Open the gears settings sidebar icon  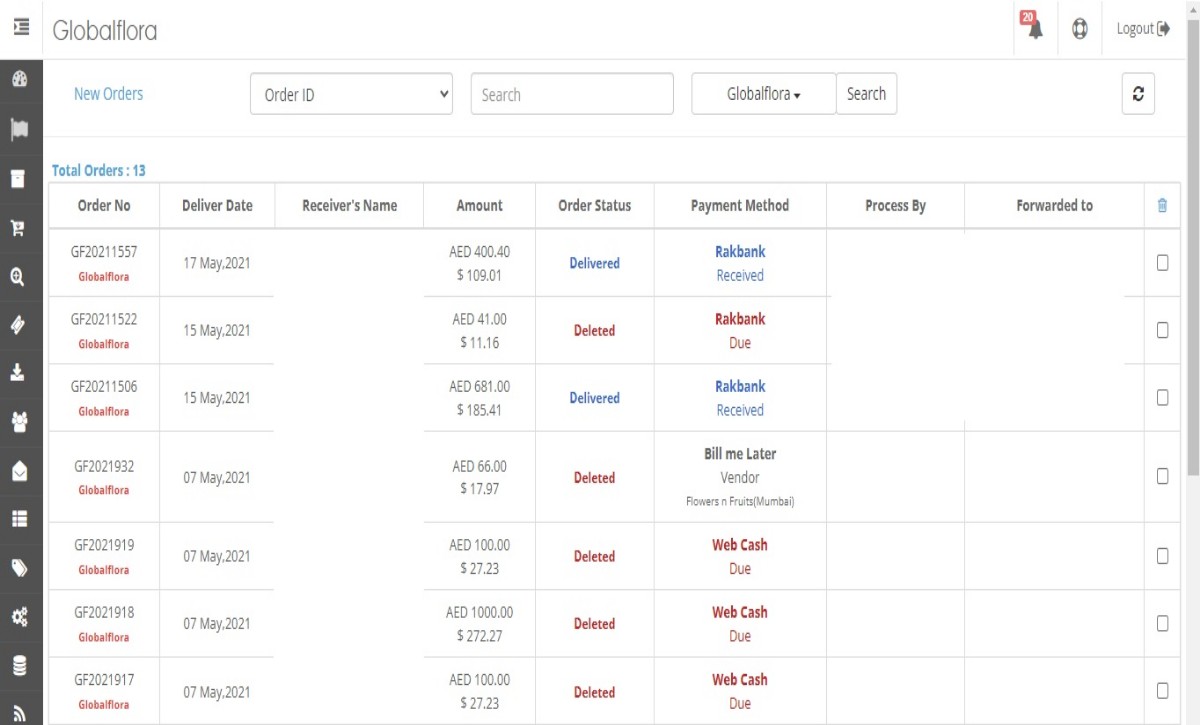coord(18,617)
